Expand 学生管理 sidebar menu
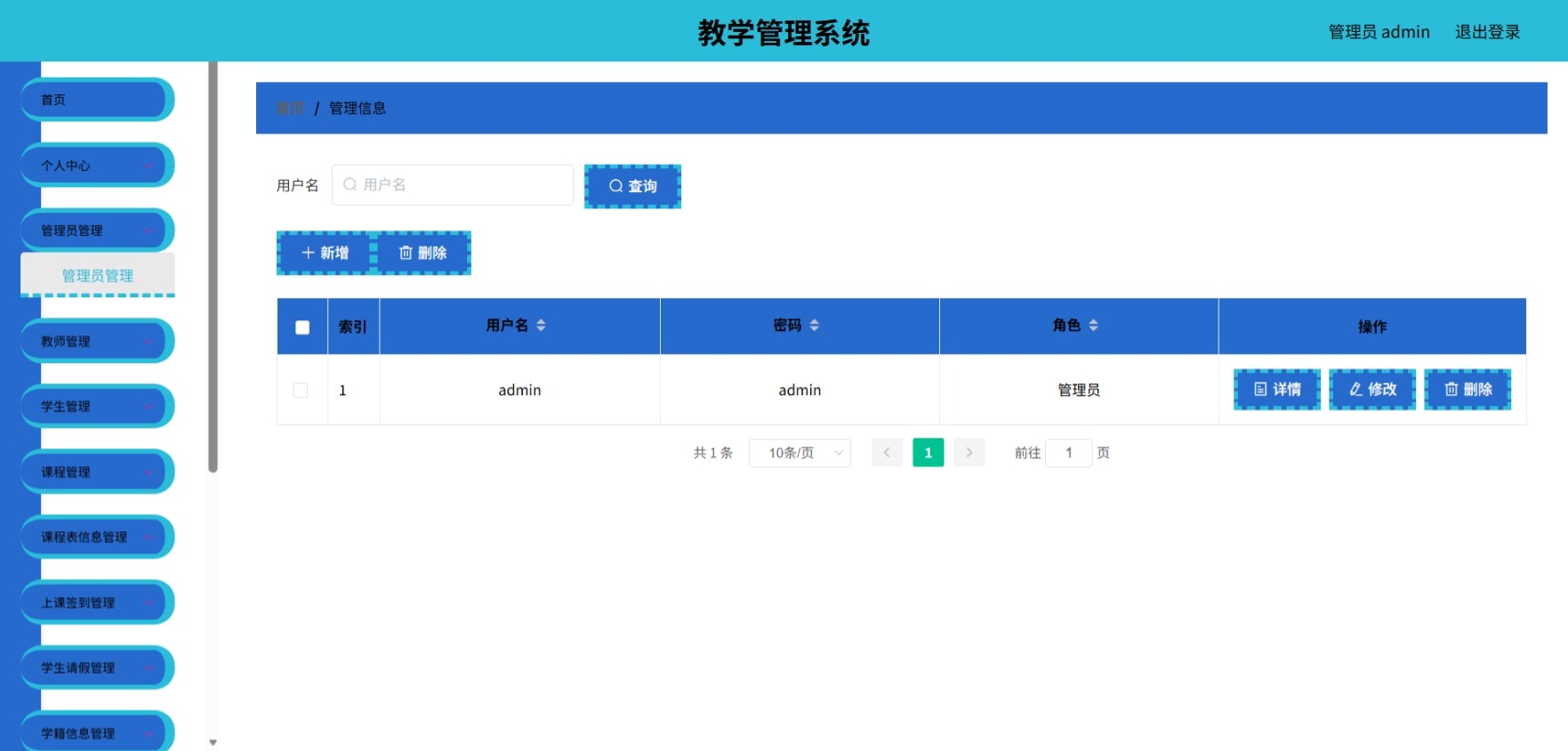The image size is (1568, 751). click(x=97, y=406)
